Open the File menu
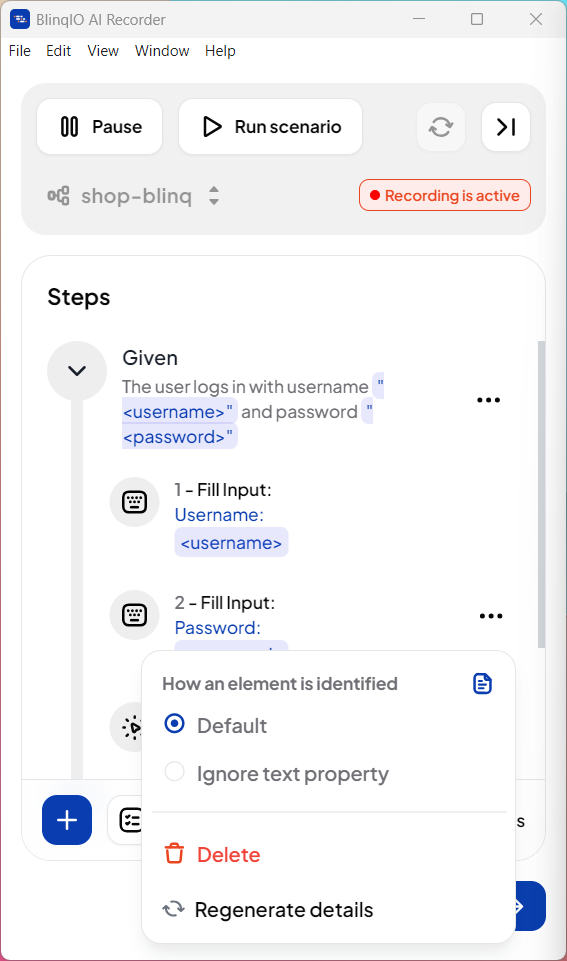The width and height of the screenshot is (567, 961). tap(20, 51)
